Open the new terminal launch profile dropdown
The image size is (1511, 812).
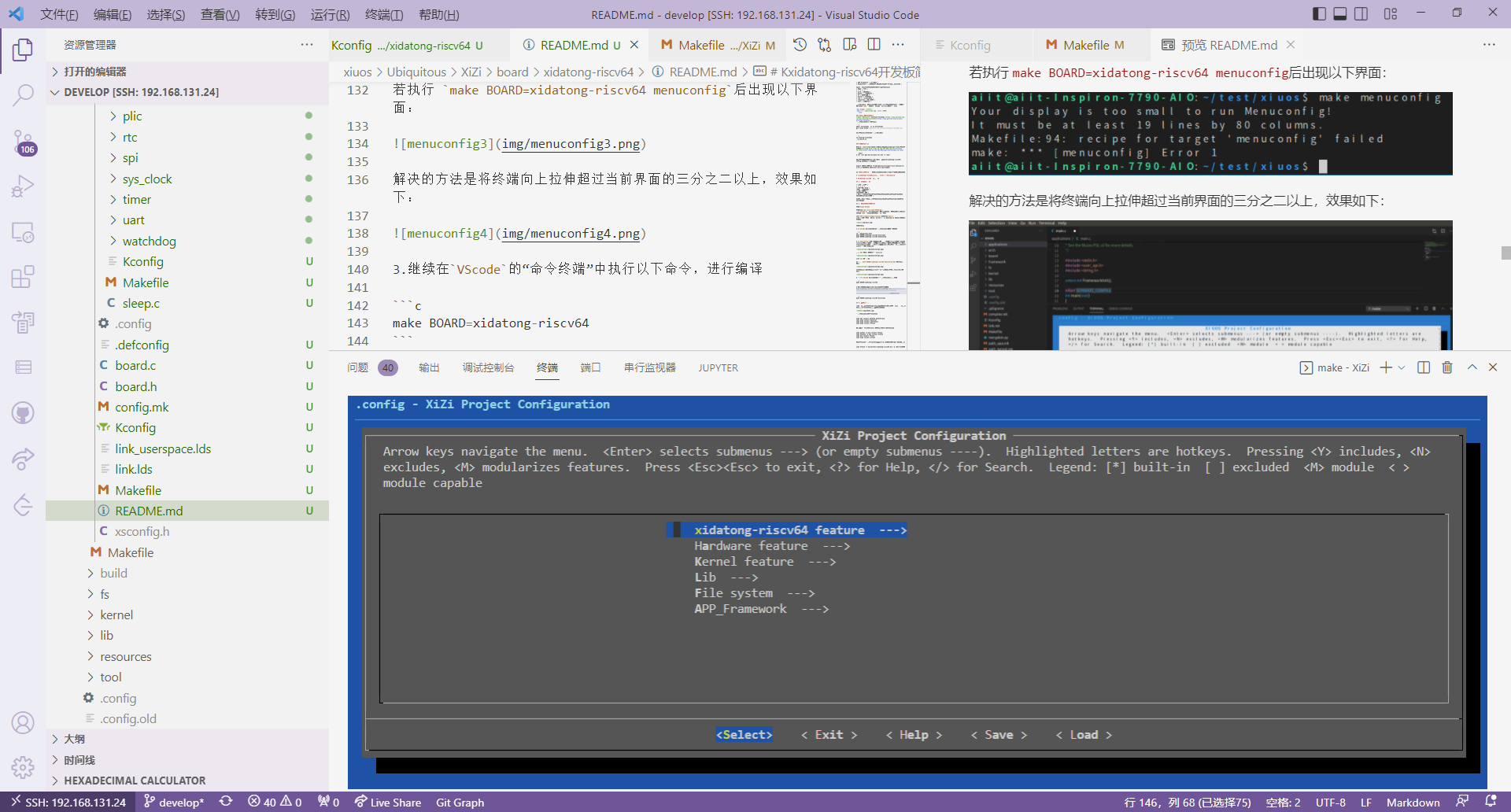click(x=1402, y=367)
